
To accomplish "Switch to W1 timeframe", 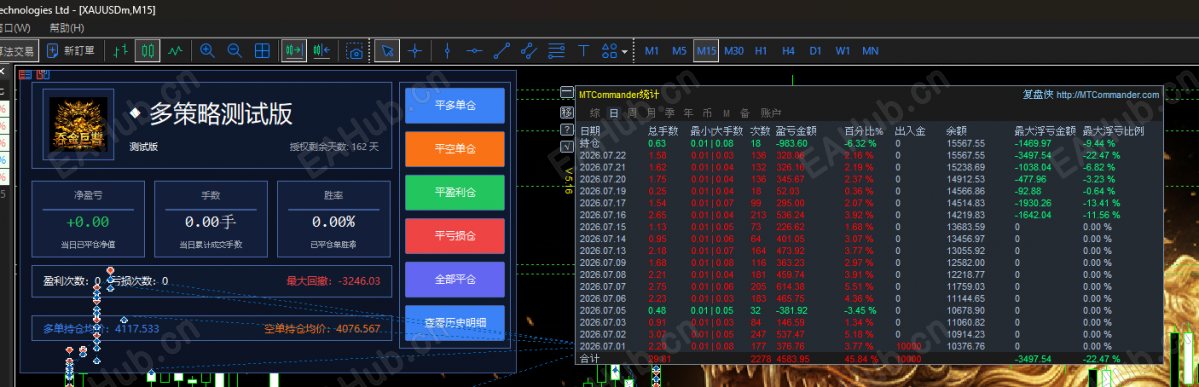I will (843, 51).
